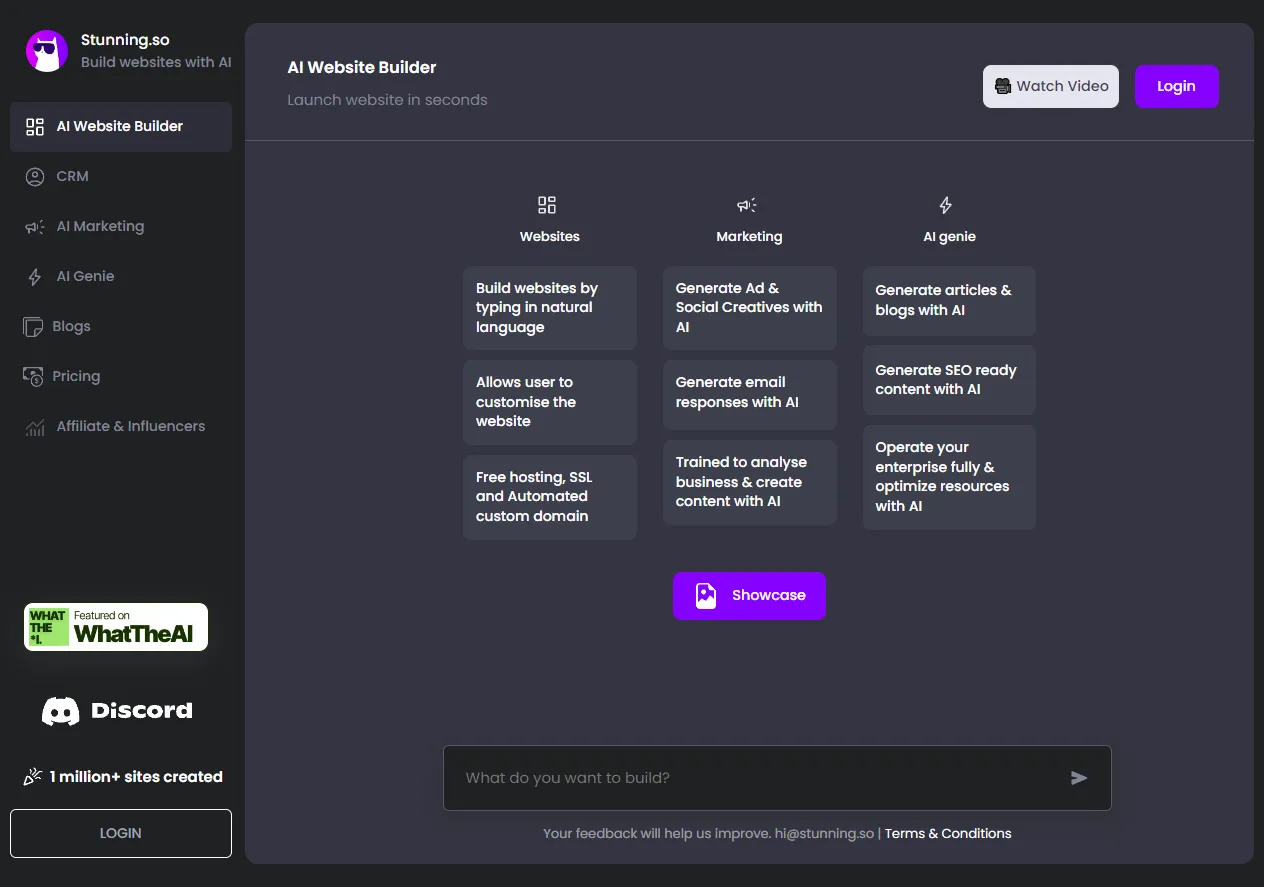Click the feedback text 'hi@stunning.so'

coord(824,834)
